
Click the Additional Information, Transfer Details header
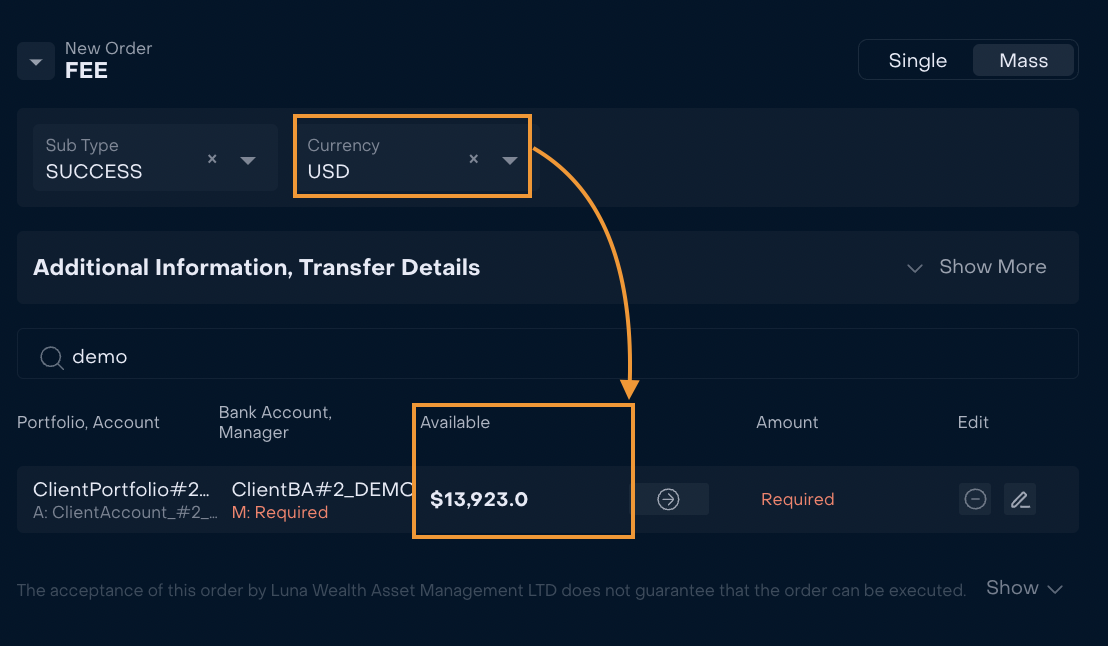(x=257, y=267)
